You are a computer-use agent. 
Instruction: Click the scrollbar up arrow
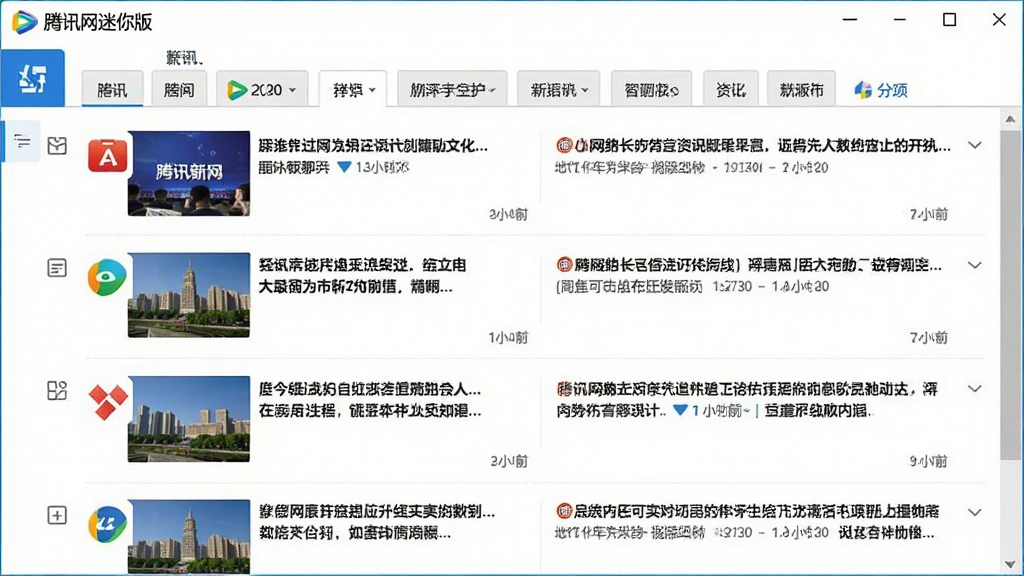click(x=1010, y=119)
